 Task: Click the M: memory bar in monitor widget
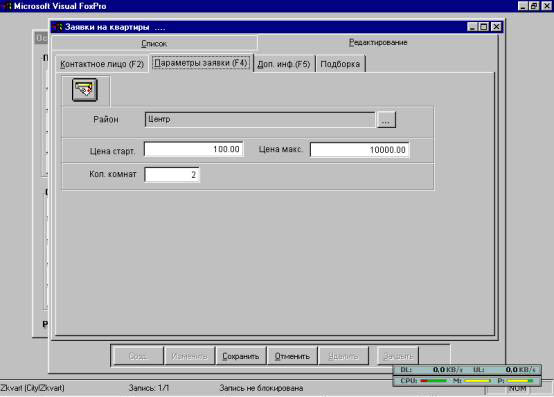coord(477,381)
